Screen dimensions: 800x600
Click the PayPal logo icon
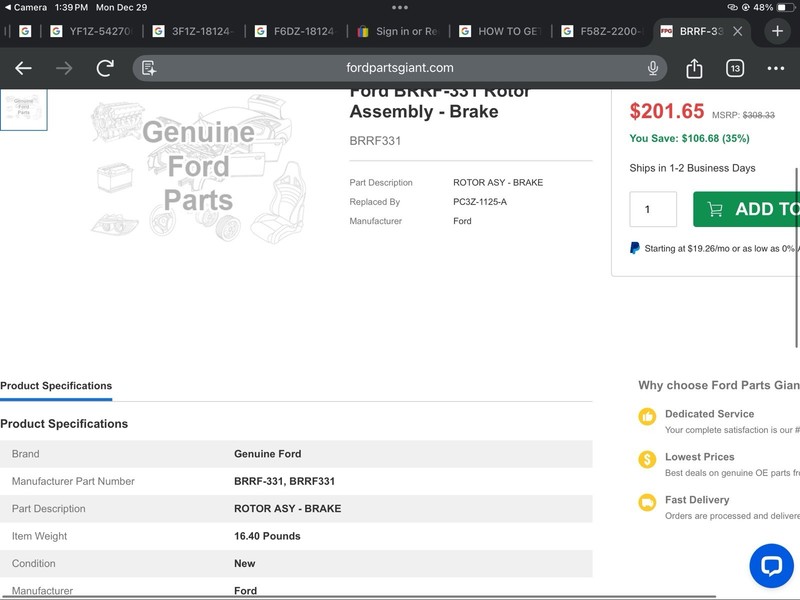[635, 248]
